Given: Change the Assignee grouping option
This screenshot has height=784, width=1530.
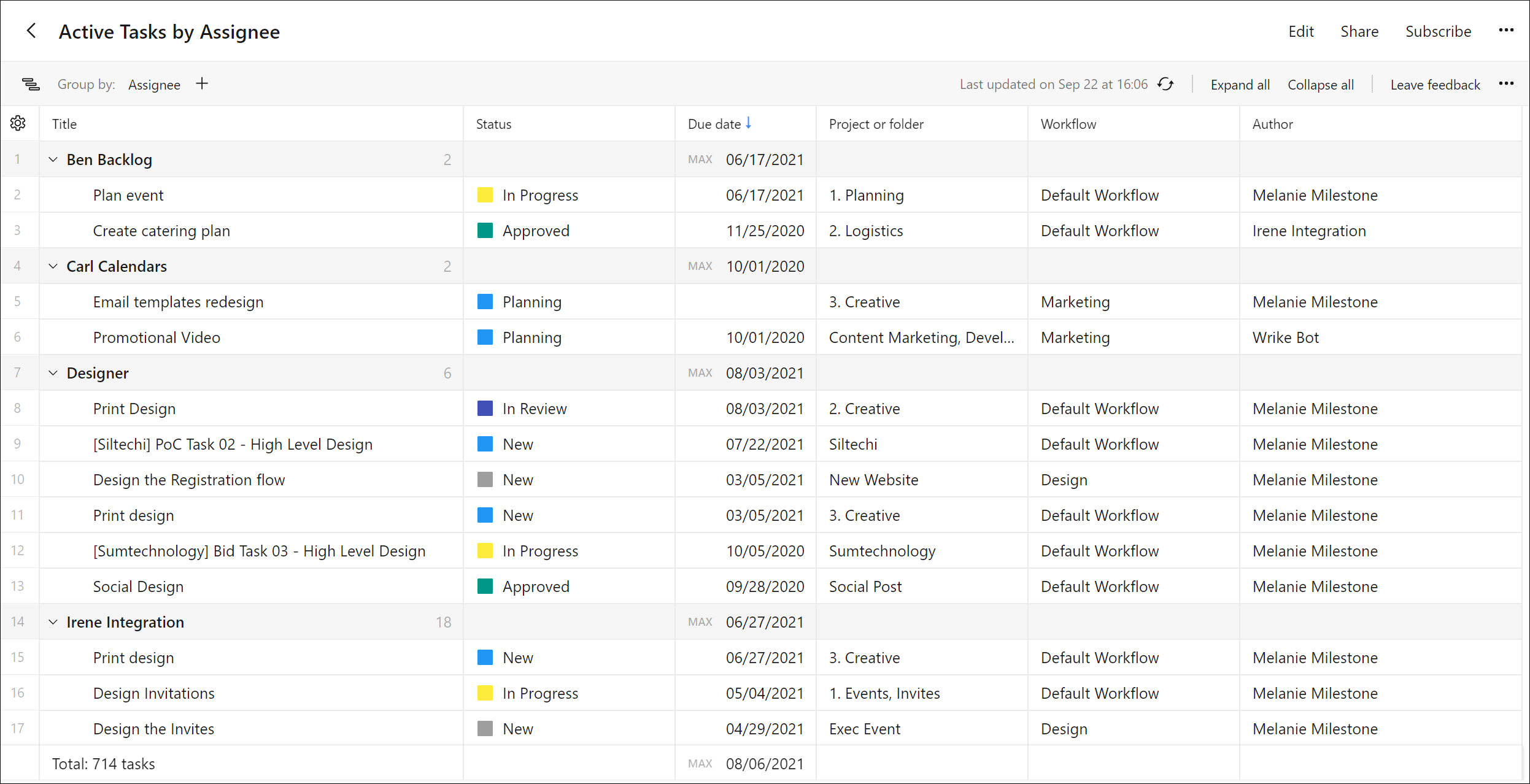Looking at the screenshot, I should coord(154,85).
